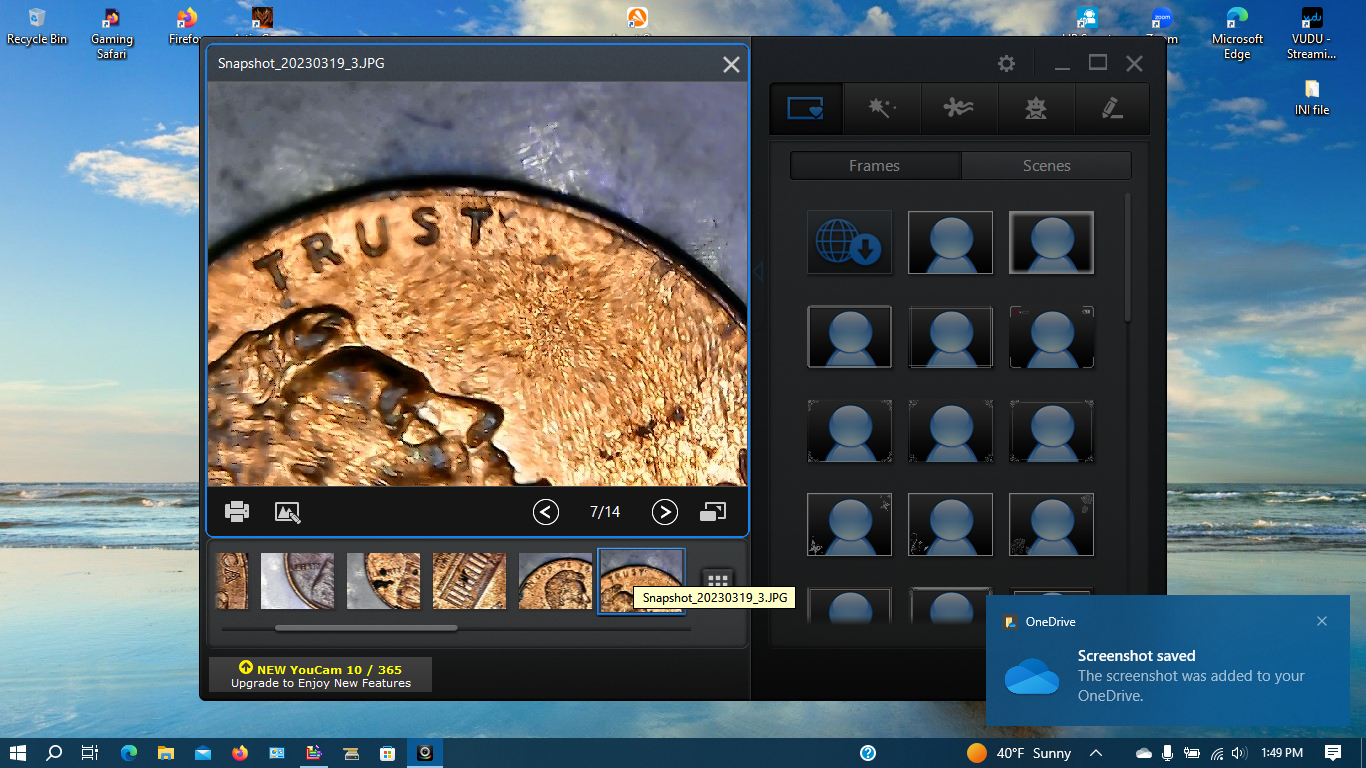Viewport: 1366px width, 768px height.
Task: Dismiss the OneDrive notification
Action: point(1322,621)
